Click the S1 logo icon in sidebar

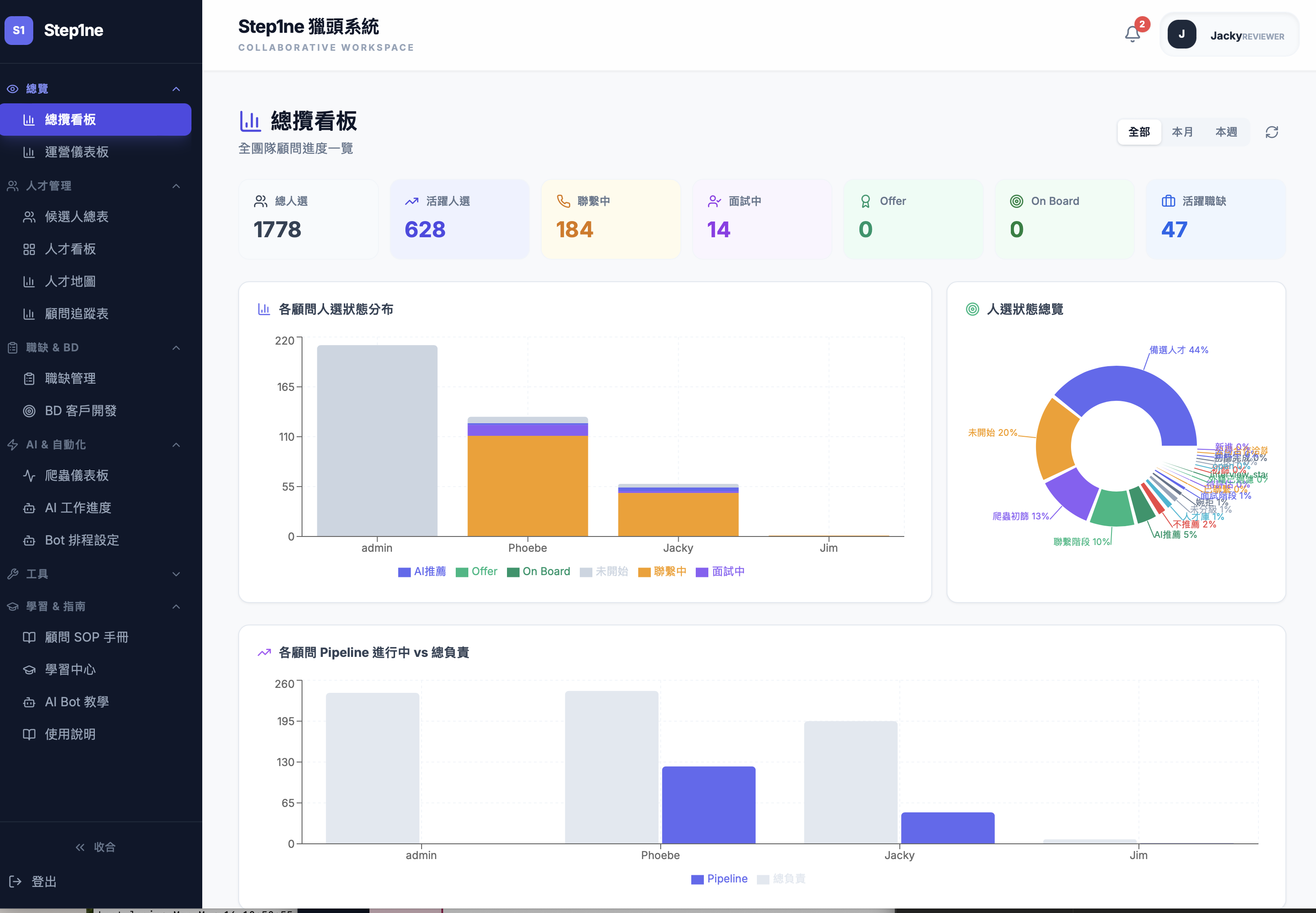(x=19, y=30)
